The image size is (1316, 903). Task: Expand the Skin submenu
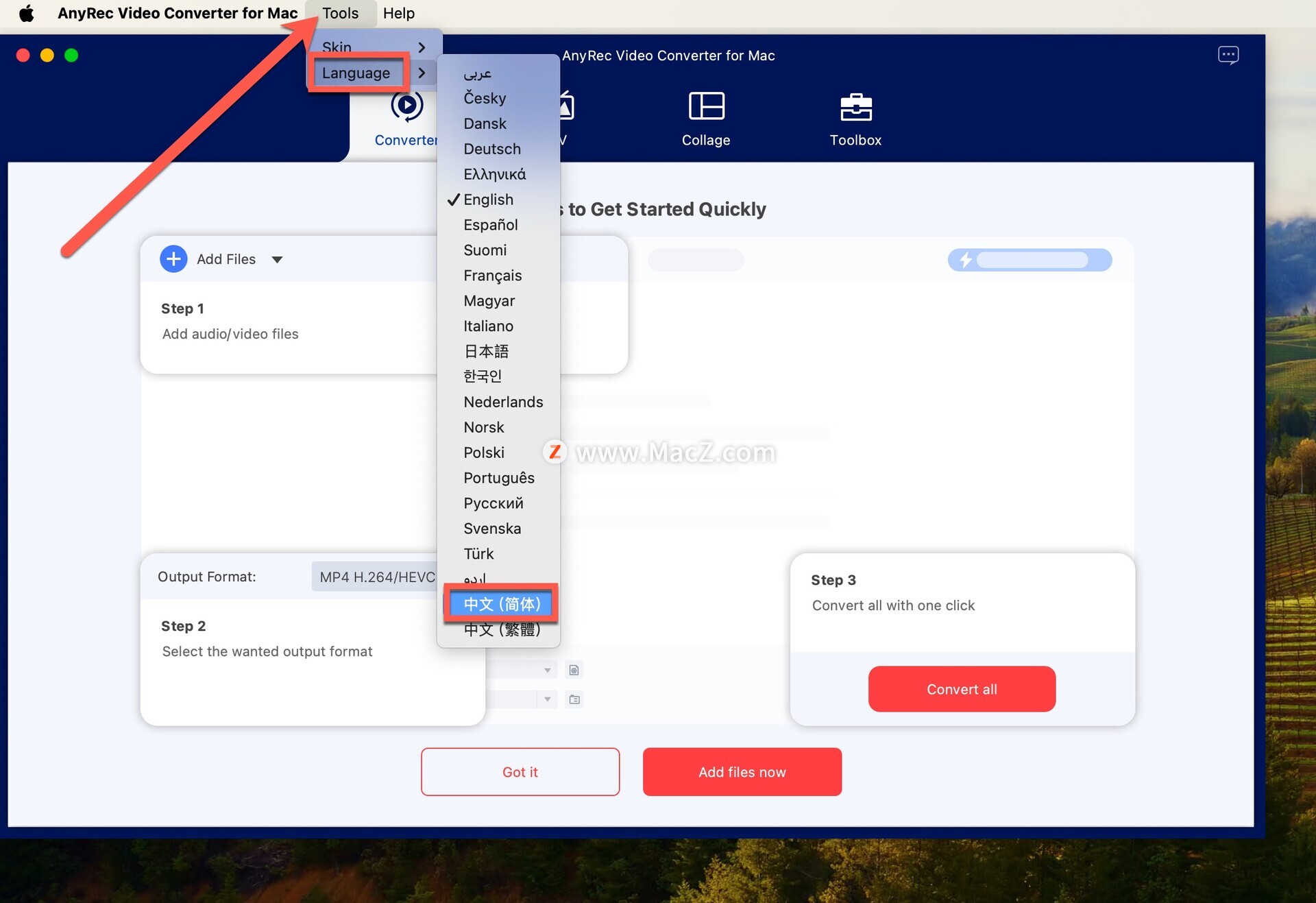374,47
